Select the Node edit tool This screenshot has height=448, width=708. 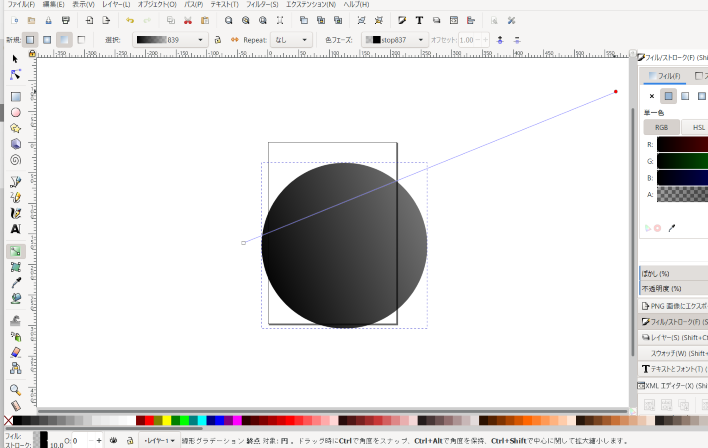tap(15, 75)
